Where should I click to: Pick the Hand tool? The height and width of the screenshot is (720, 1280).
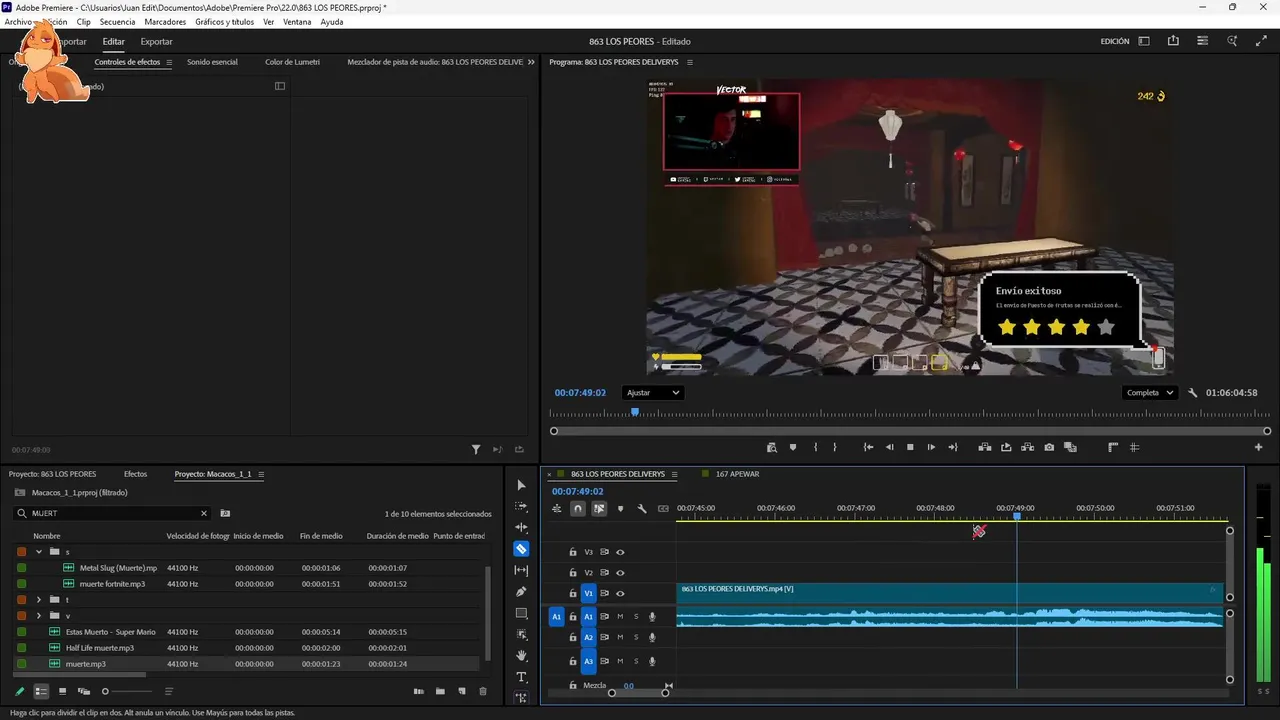point(521,656)
